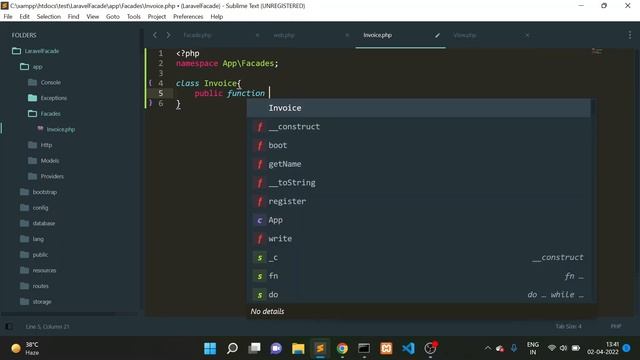Choose getName function completion
The image size is (640, 360).
pos(418,164)
